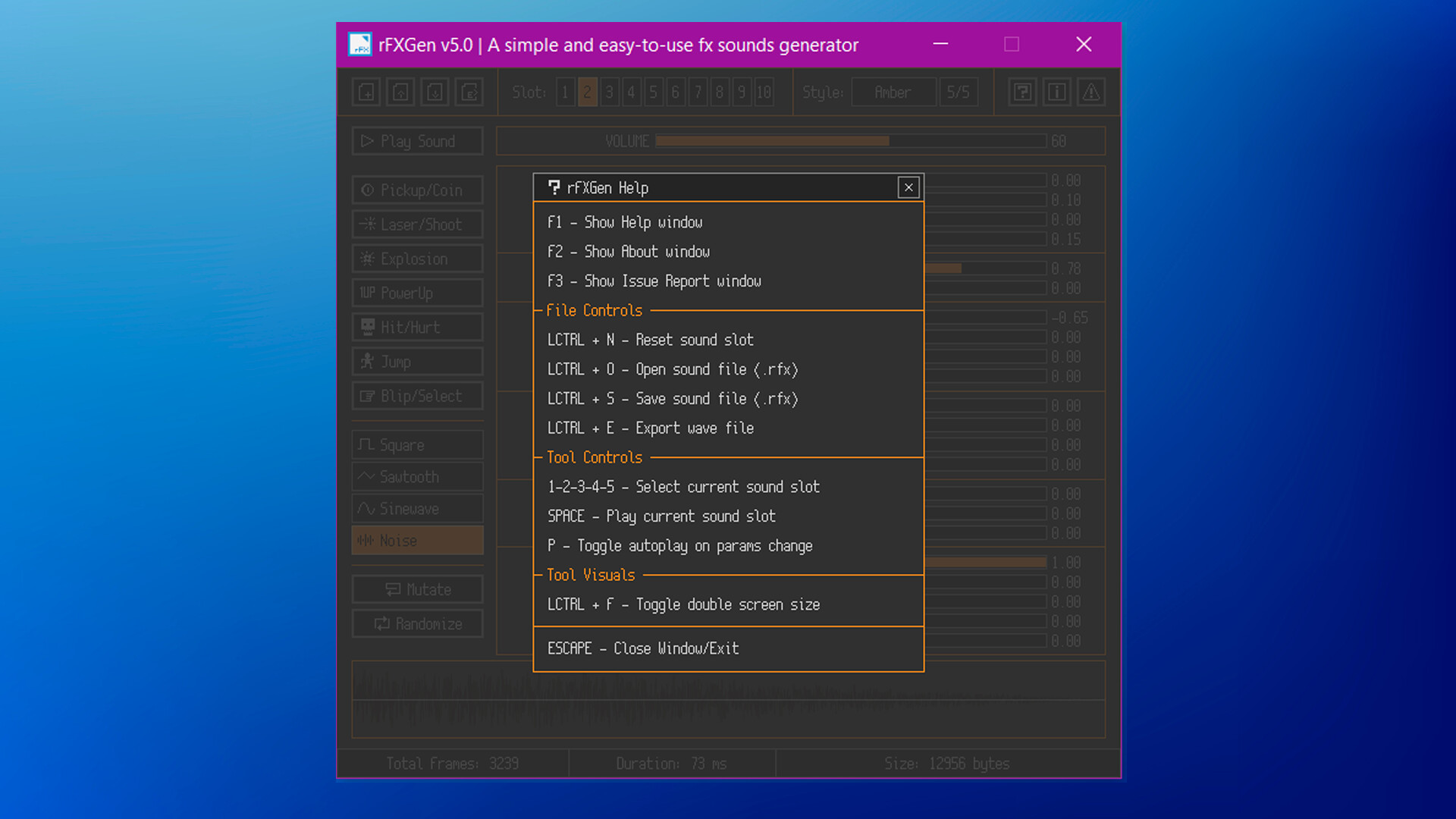
Task: Switch to sound slot 10
Action: click(764, 92)
